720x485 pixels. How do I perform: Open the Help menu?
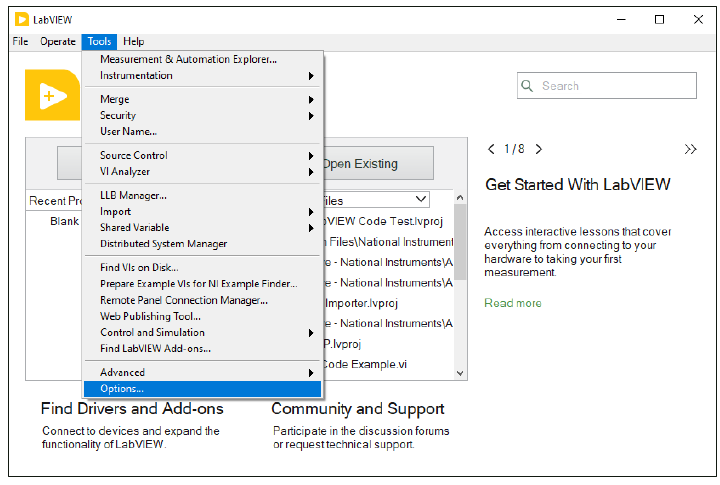point(134,42)
